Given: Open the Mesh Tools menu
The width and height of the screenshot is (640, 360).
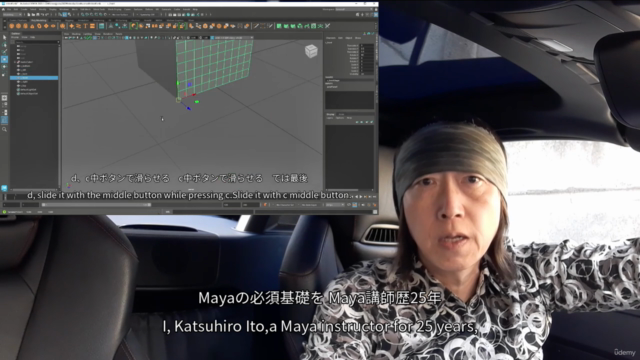Looking at the screenshot, I should 99,9.
